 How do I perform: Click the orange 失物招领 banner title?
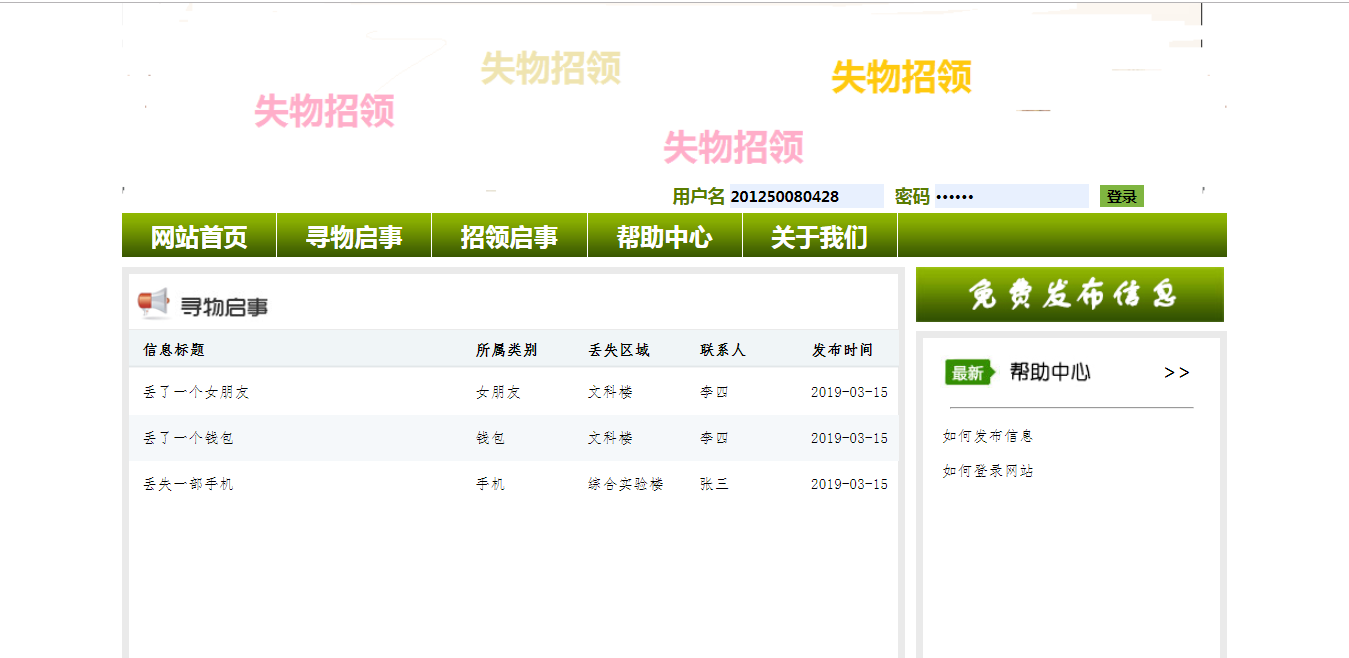902,76
